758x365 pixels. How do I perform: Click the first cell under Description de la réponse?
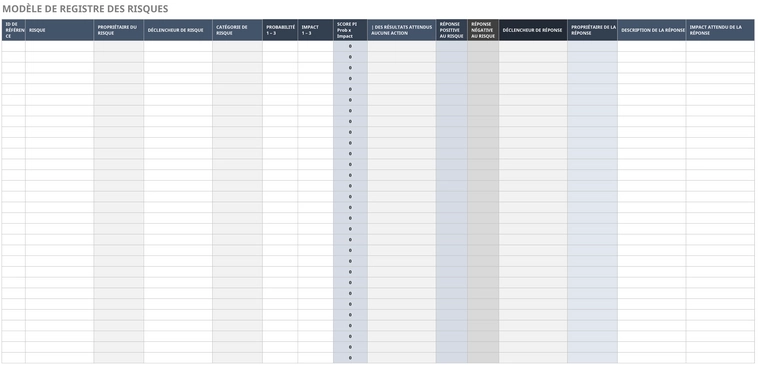point(652,46)
